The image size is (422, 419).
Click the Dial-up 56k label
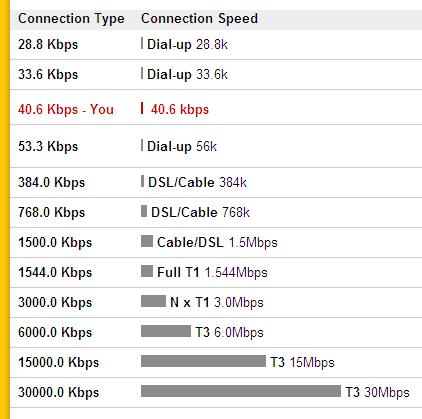point(182,147)
